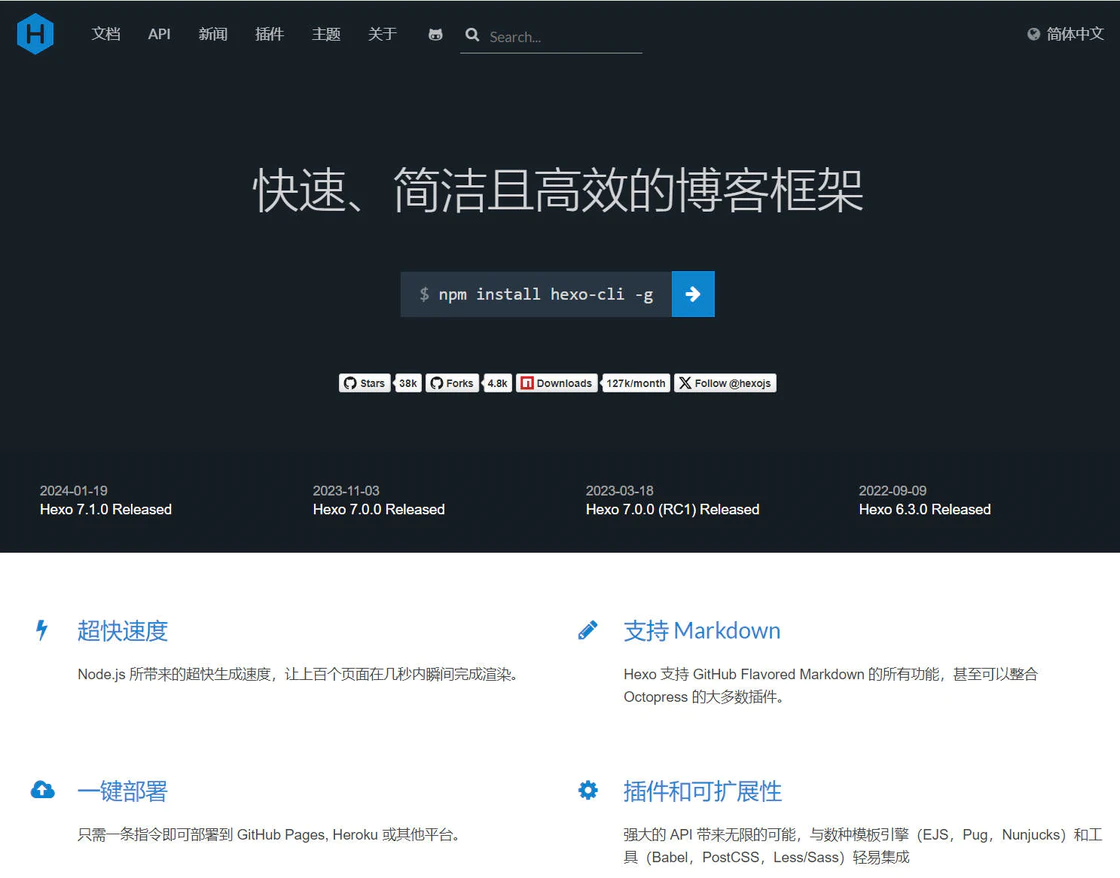The height and width of the screenshot is (878, 1120).
Task: Open the 文档 menu item
Action: coord(106,34)
